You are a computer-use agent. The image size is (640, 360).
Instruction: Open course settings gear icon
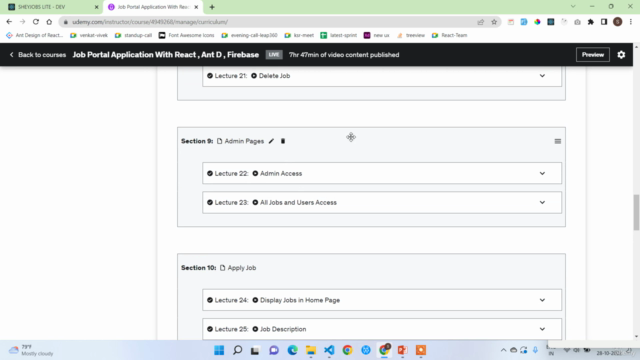621,55
